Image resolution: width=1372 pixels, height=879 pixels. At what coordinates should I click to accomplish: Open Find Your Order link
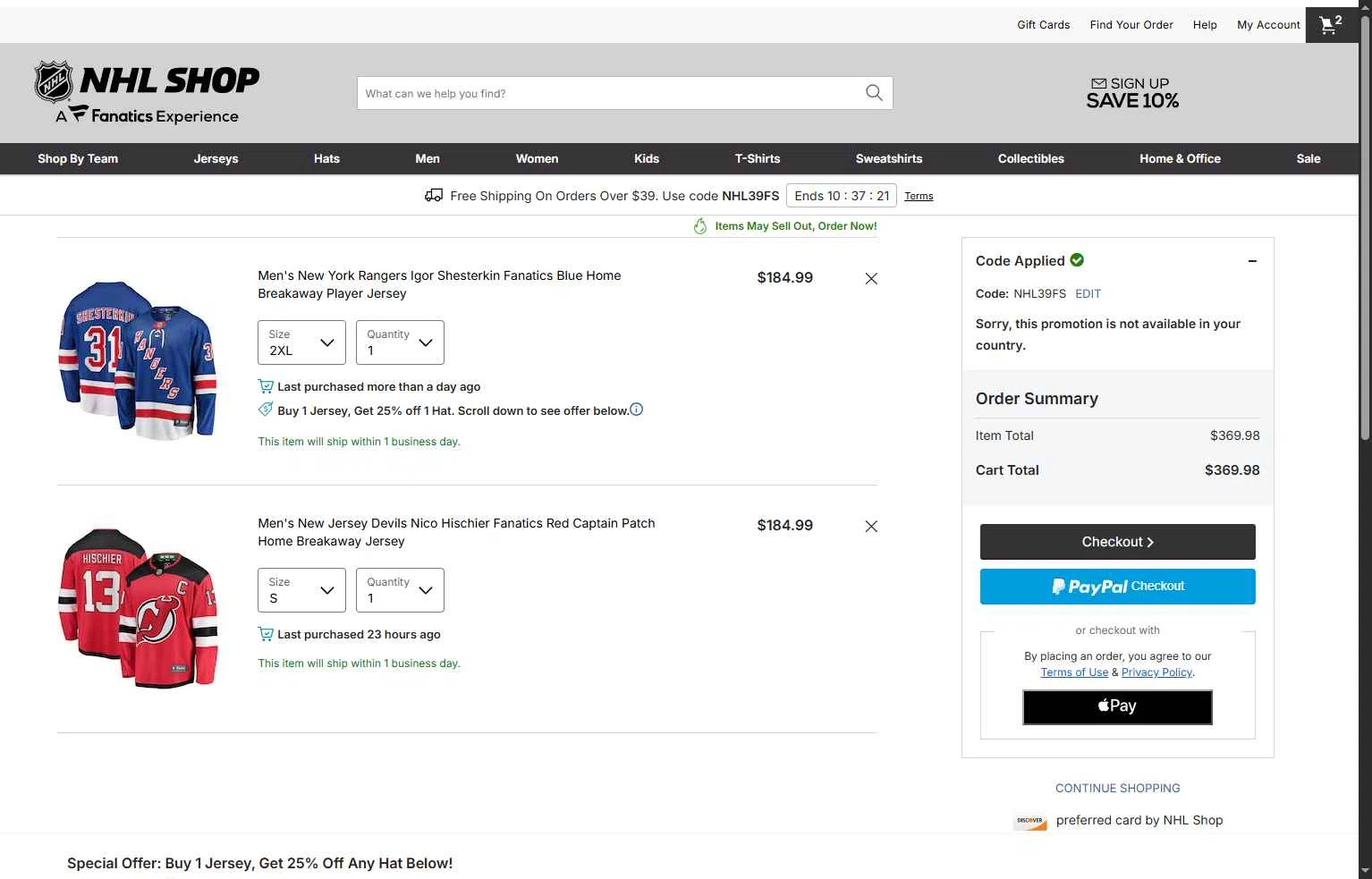(1131, 25)
